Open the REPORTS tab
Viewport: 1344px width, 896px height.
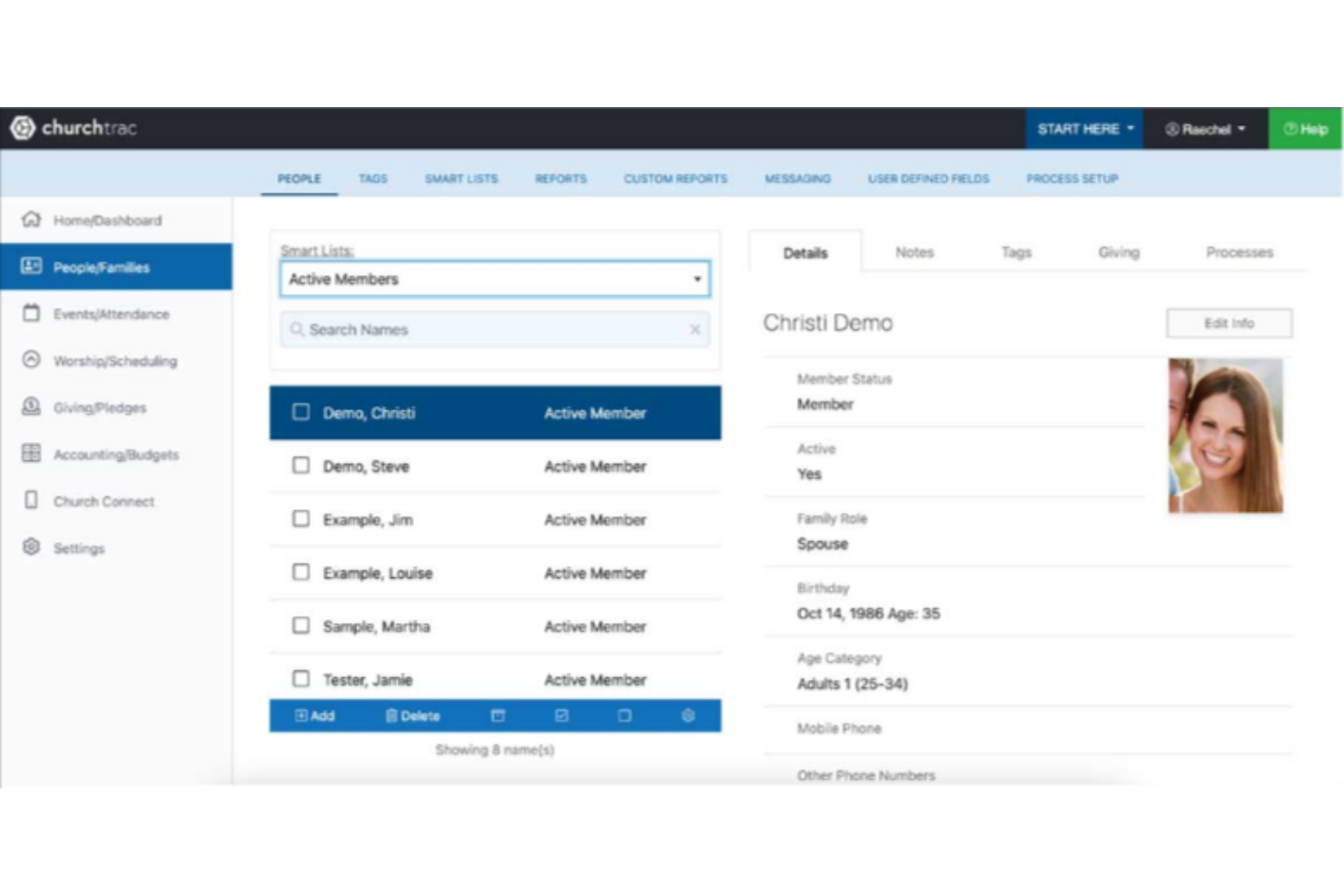[x=560, y=179]
